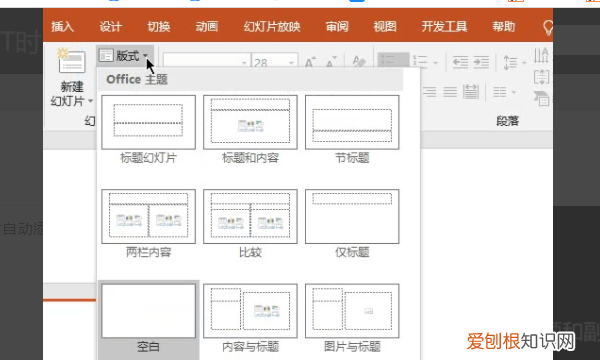The image size is (600, 360).
Task: Click the convert to SmartArt icon
Action: tap(541, 98)
